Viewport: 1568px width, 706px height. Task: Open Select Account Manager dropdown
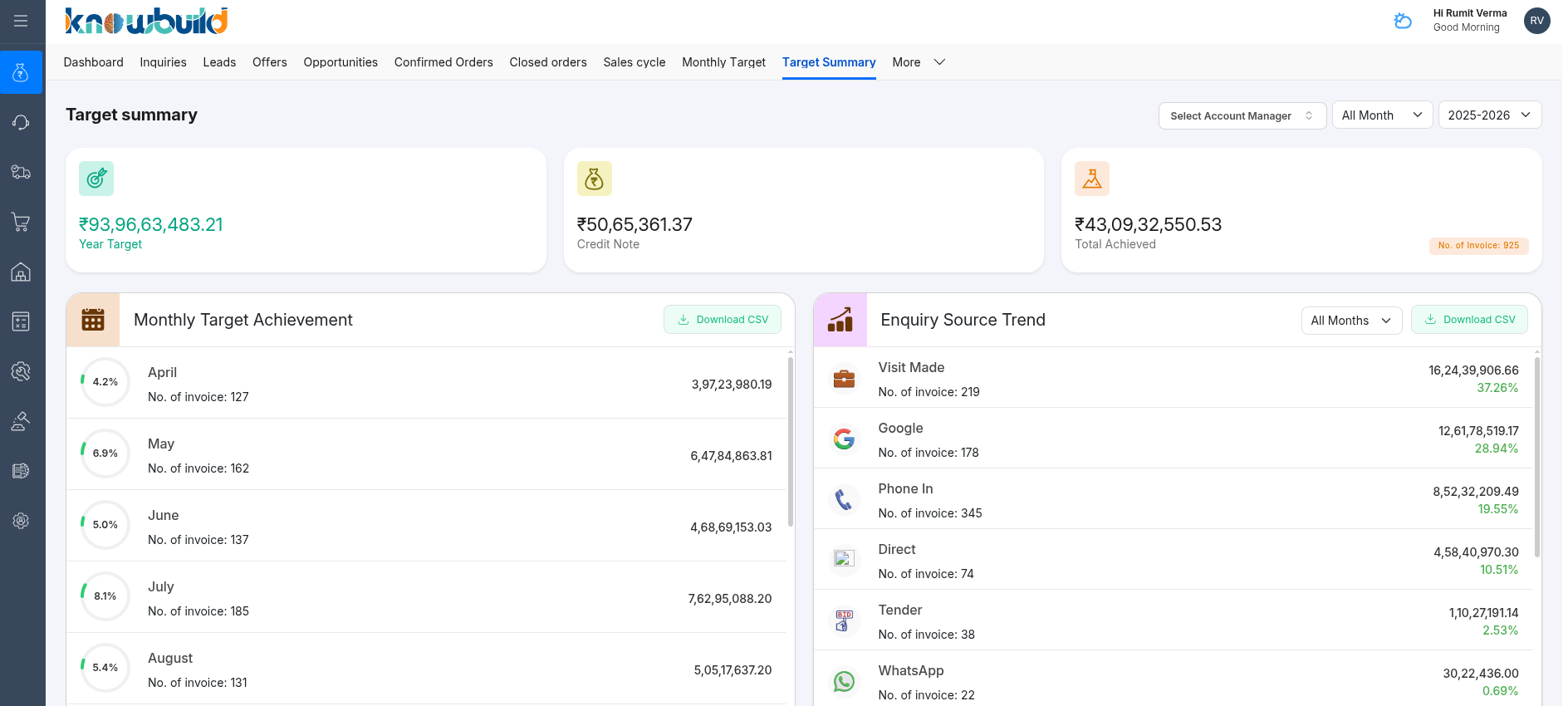1242,115
